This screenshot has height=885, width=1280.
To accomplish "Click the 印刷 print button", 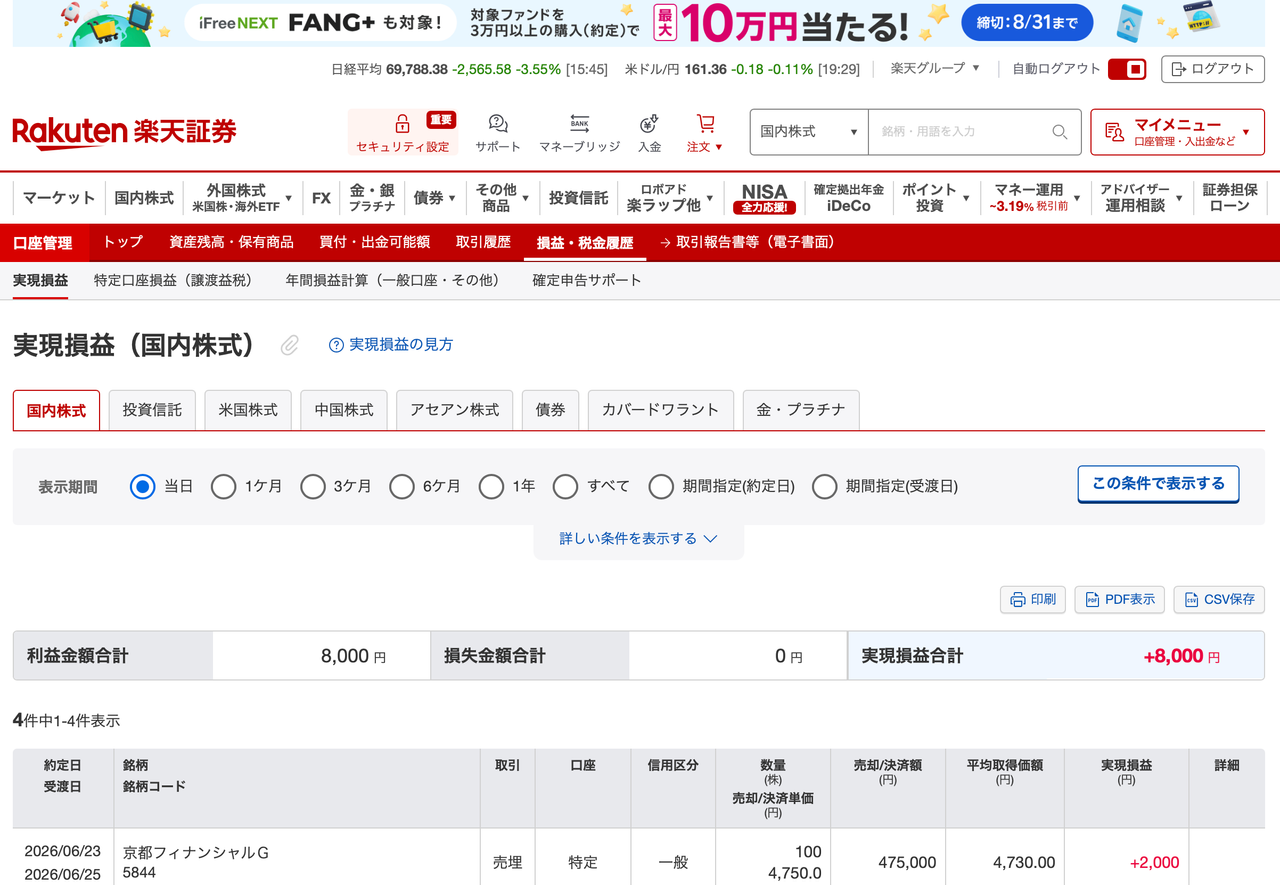I will (x=1033, y=599).
